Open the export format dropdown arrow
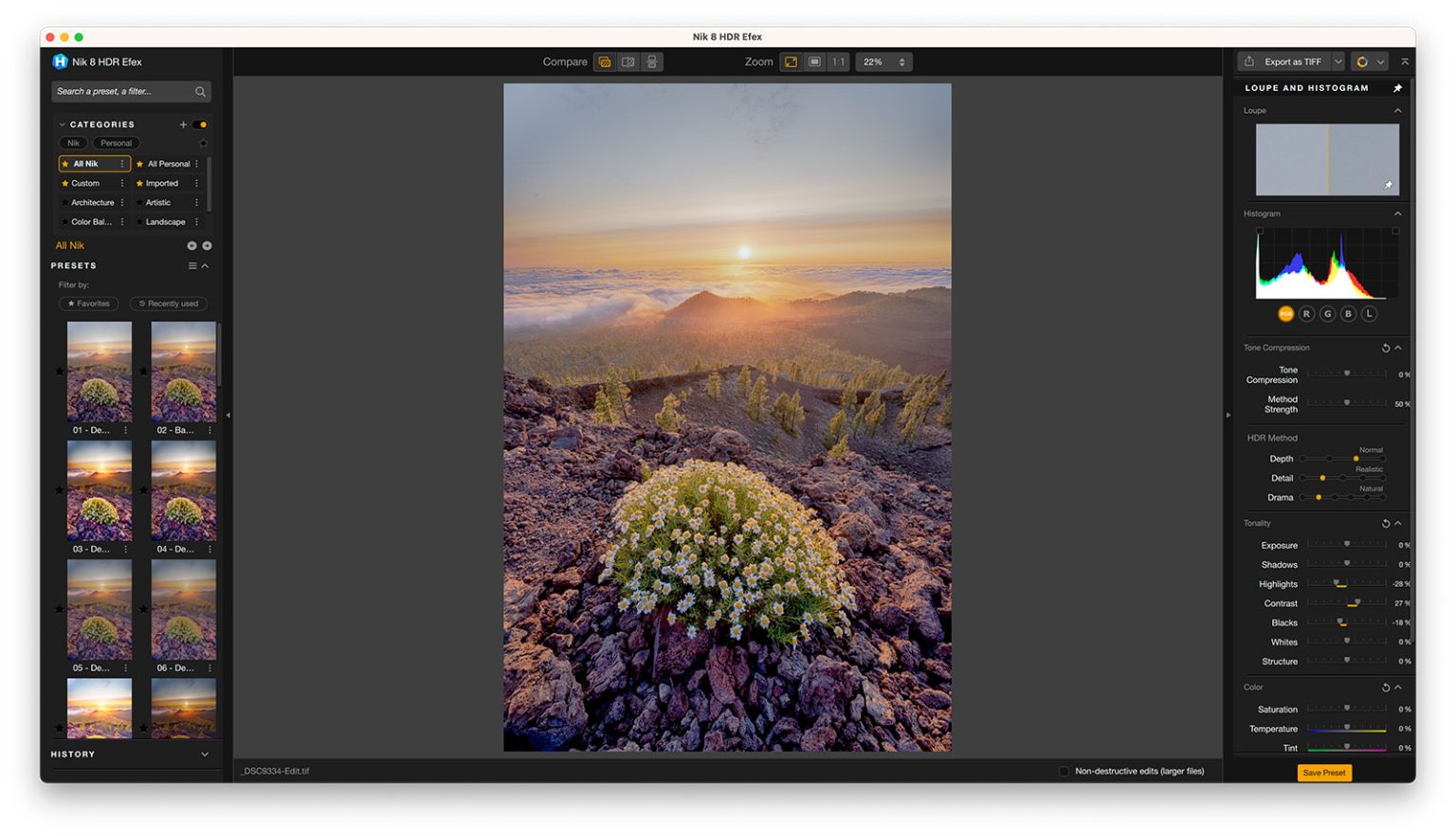Image resolution: width=1456 pixels, height=836 pixels. 1338,62
